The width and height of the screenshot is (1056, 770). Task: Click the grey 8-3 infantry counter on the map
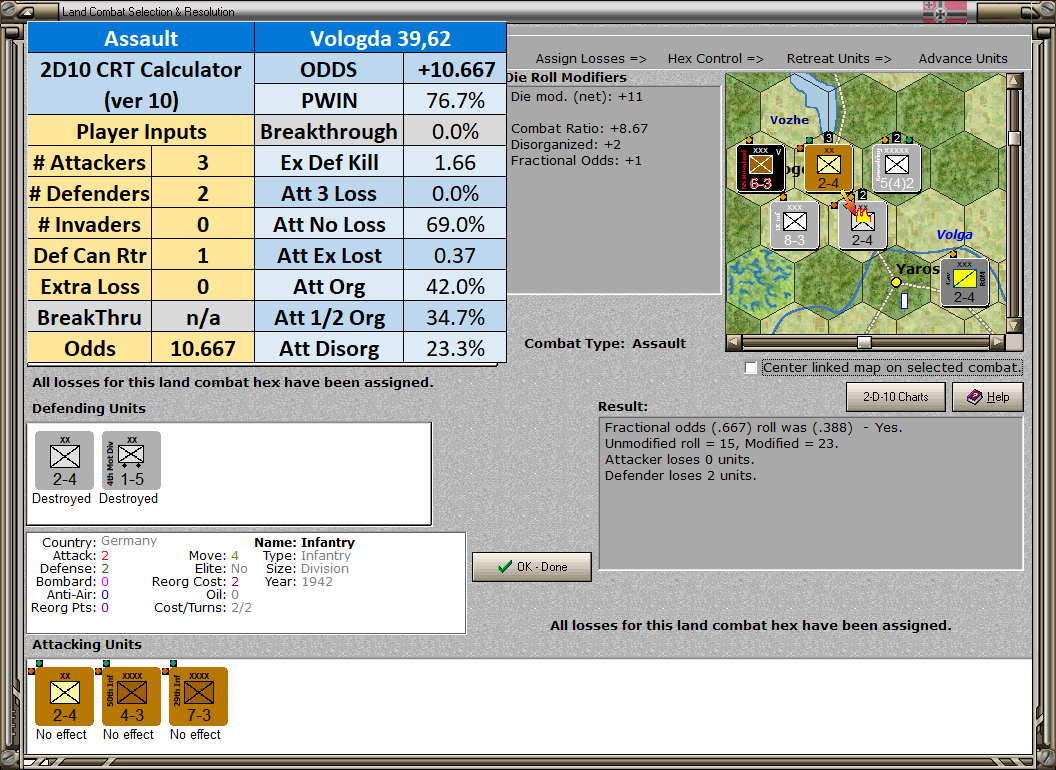pyautogui.click(x=795, y=225)
